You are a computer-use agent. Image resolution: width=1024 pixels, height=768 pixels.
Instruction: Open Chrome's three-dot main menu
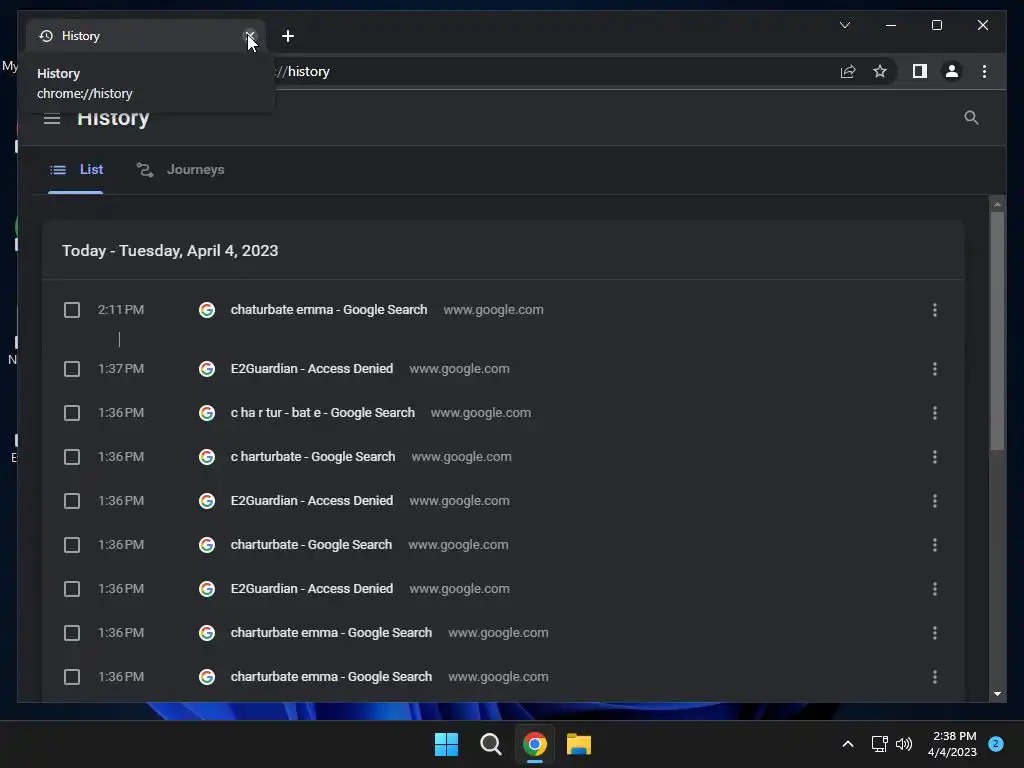984,71
